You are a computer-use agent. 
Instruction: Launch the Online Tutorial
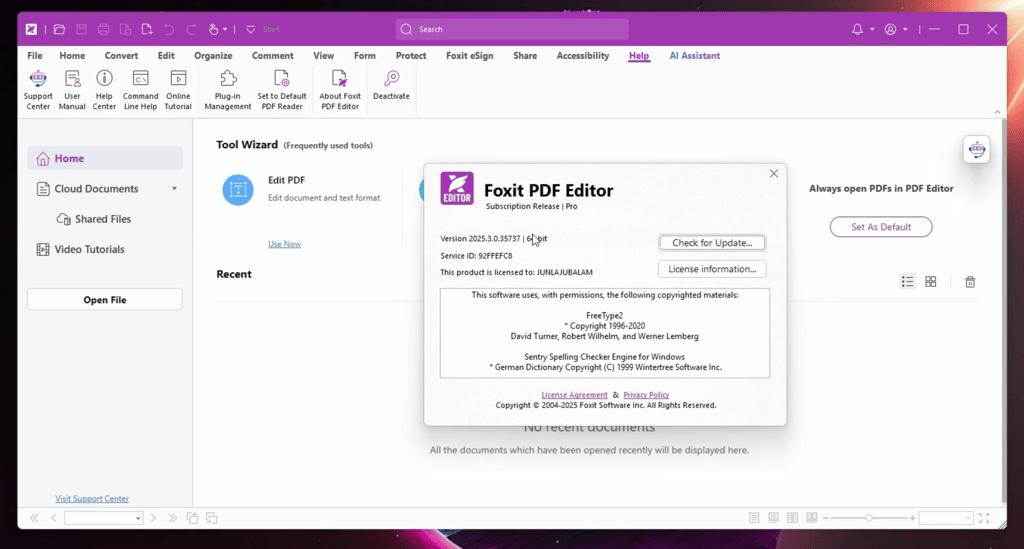point(178,90)
